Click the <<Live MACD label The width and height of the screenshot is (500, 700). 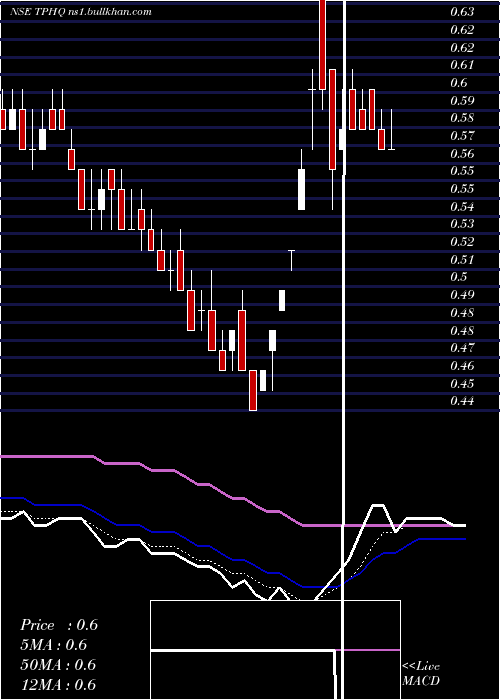pyautogui.click(x=421, y=674)
